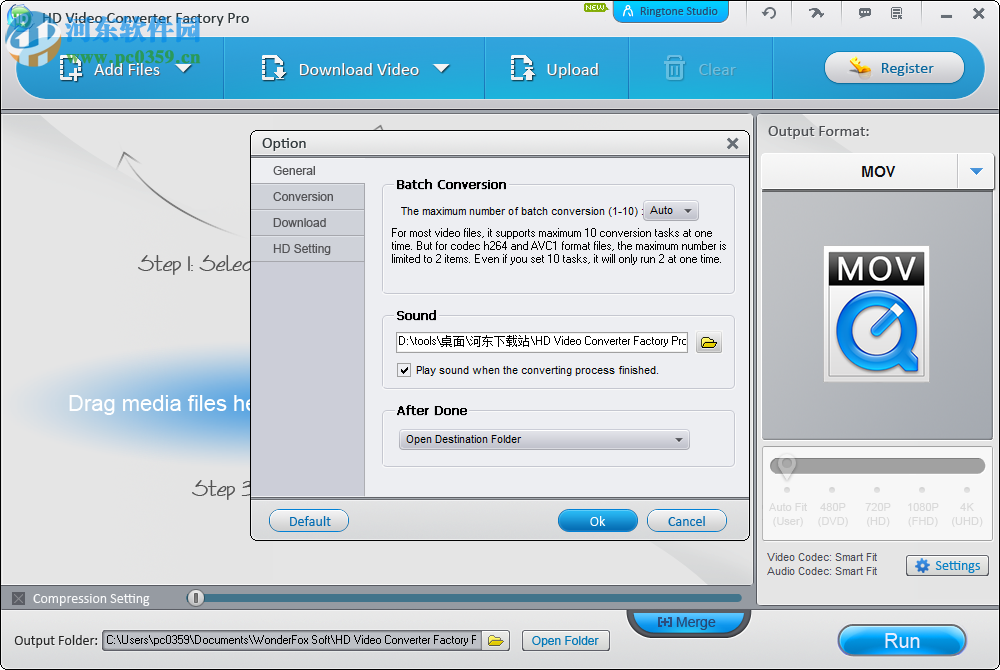Open the folder browse icon beside Sound path

coord(708,341)
